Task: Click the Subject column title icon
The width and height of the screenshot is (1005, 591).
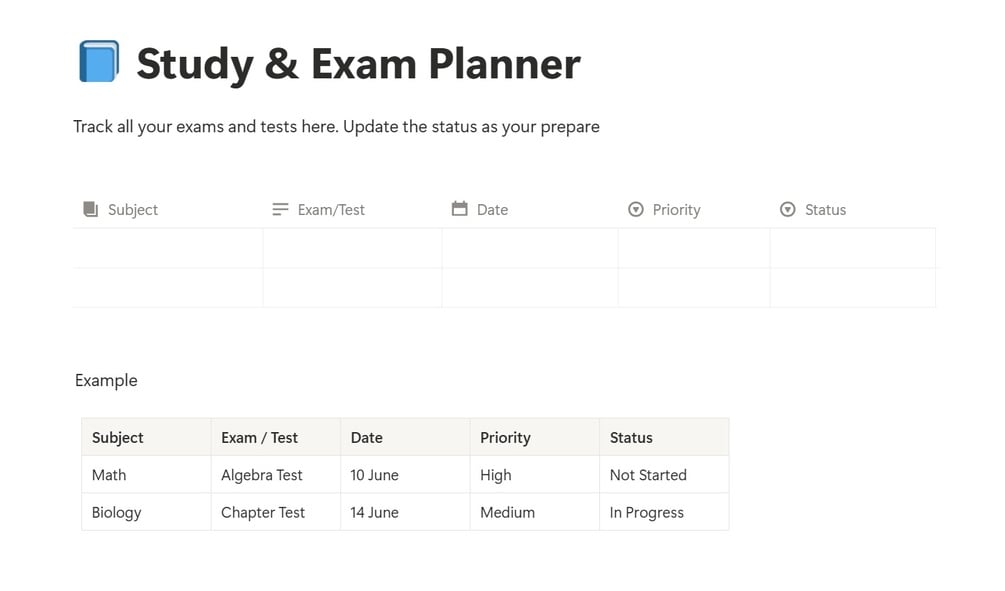Action: point(91,209)
